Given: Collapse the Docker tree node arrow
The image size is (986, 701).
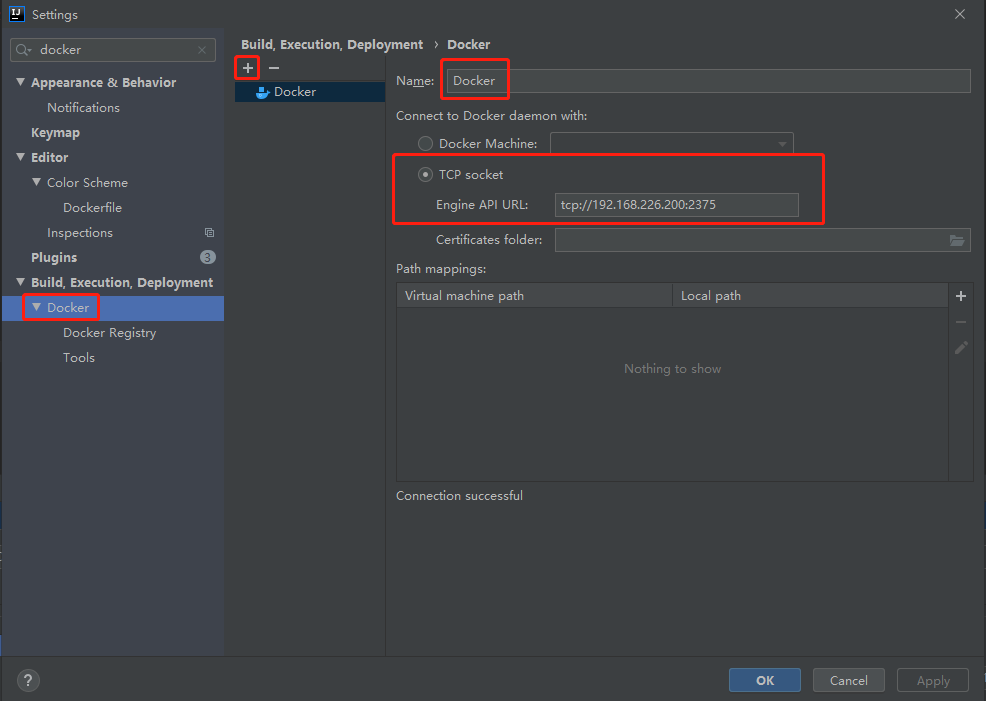Looking at the screenshot, I should coord(36,307).
